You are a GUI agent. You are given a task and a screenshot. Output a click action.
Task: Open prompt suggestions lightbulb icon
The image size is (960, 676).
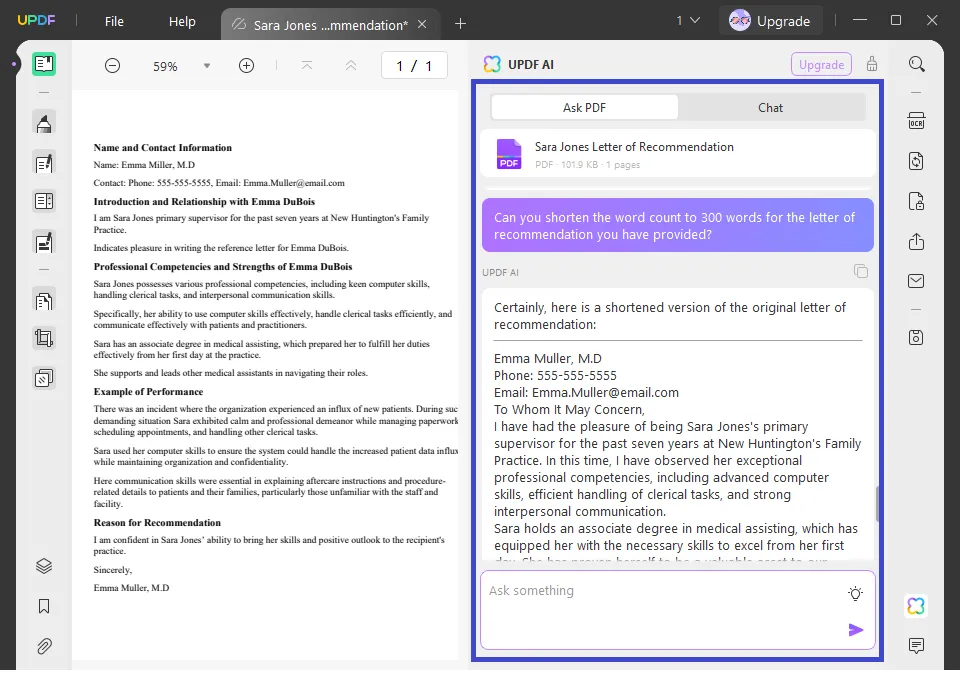pyautogui.click(x=855, y=593)
